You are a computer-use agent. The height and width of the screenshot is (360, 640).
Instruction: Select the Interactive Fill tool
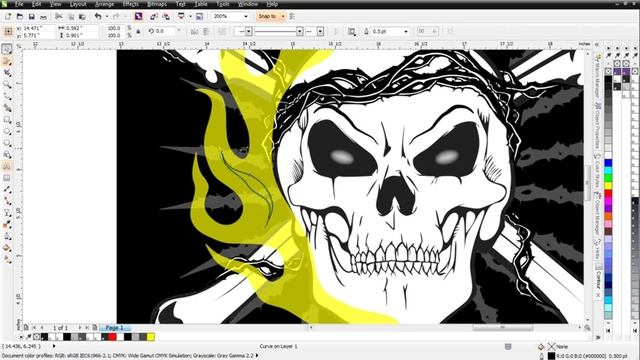pos(7,260)
